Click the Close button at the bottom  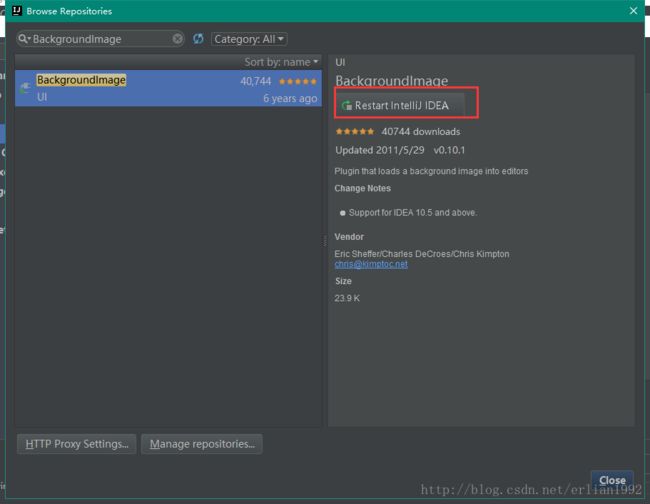tap(612, 480)
